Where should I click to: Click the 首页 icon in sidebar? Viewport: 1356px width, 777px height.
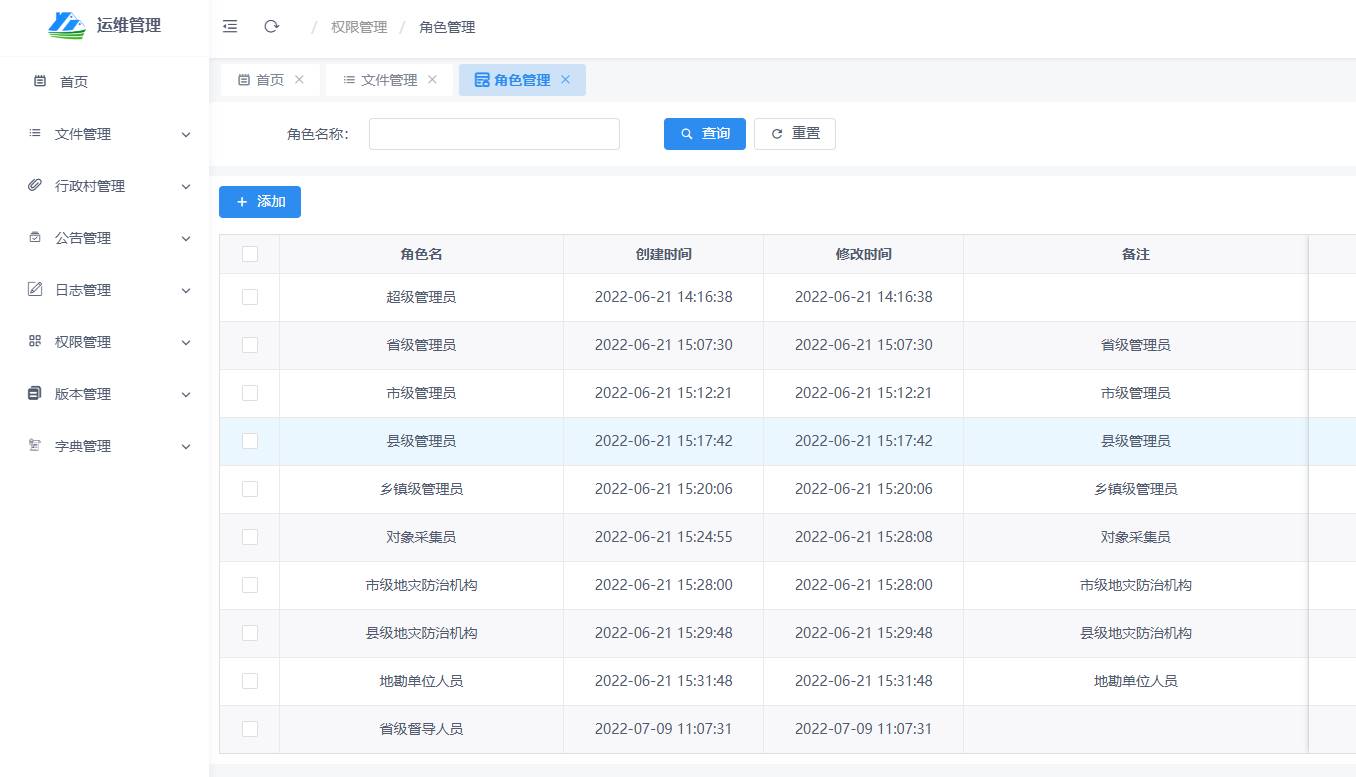[40, 81]
